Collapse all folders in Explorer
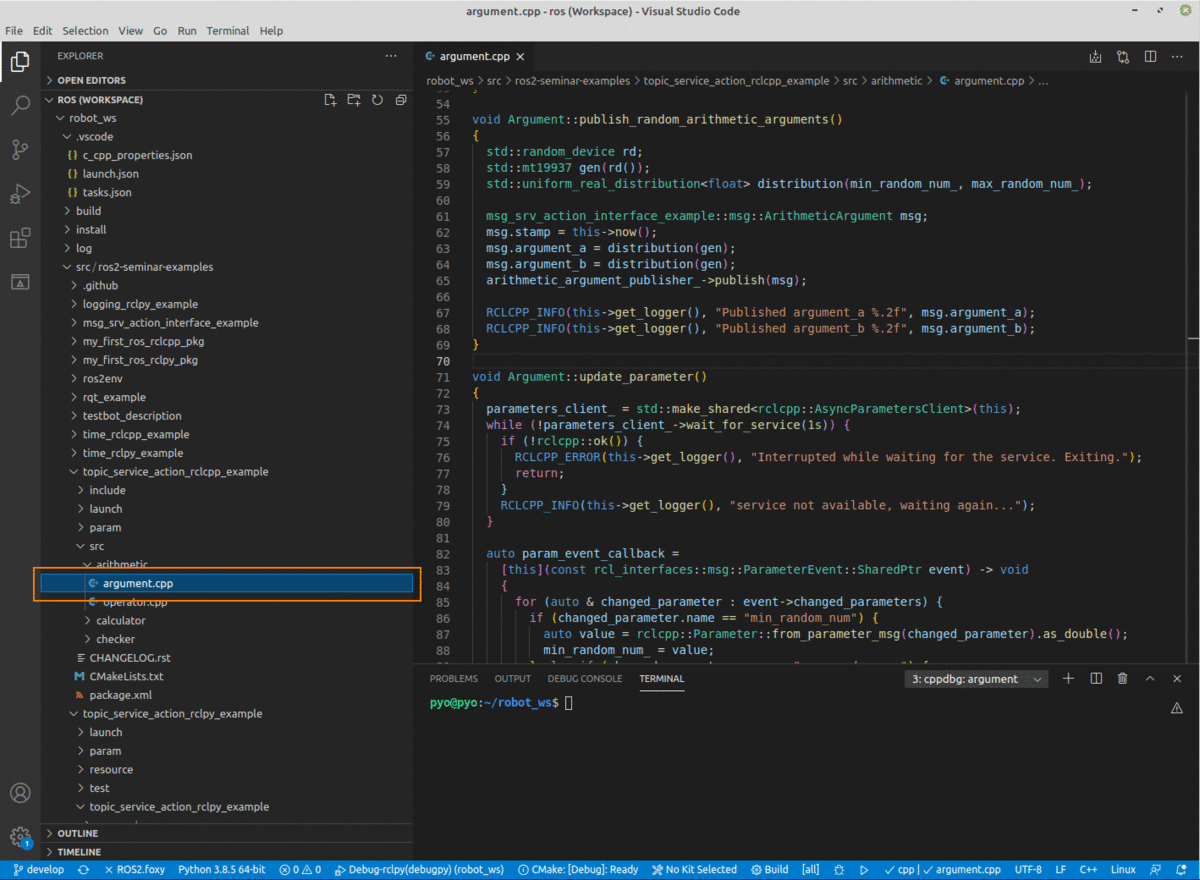 pyautogui.click(x=401, y=99)
